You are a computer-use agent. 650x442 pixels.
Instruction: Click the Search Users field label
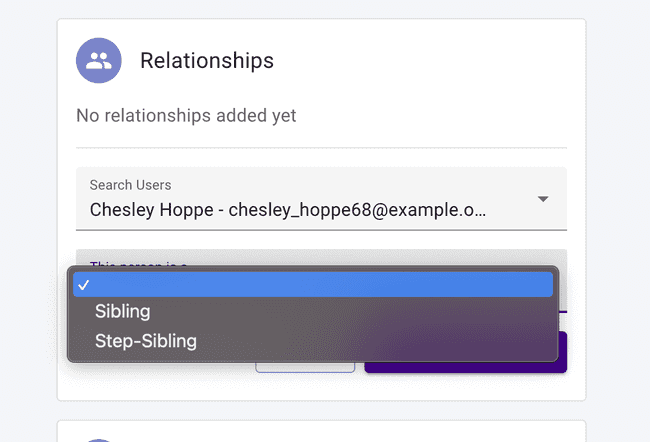point(130,185)
